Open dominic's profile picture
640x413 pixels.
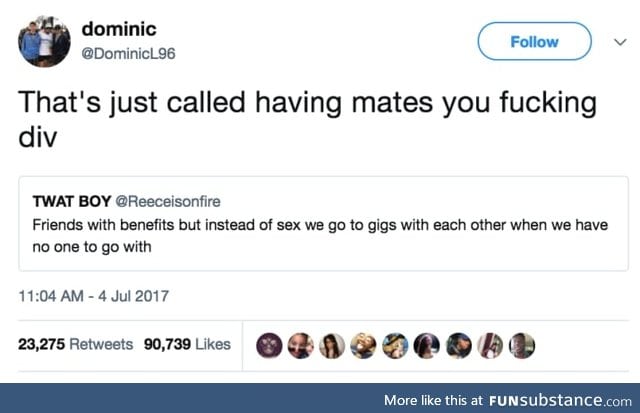[x=44, y=41]
